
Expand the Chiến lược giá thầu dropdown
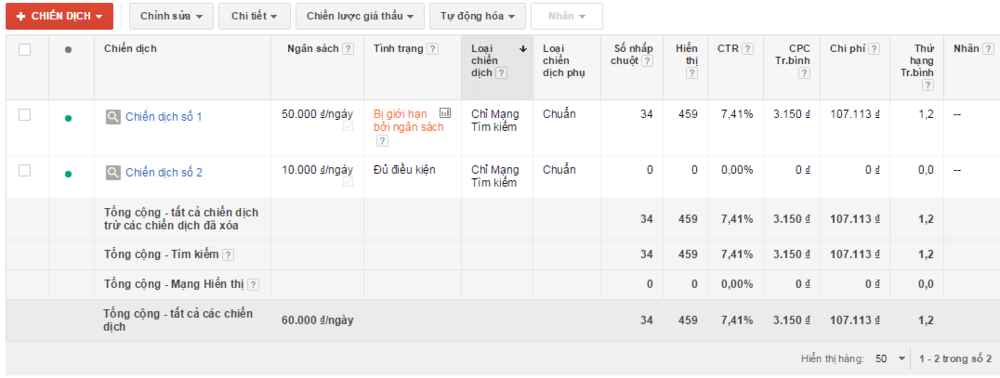point(360,16)
